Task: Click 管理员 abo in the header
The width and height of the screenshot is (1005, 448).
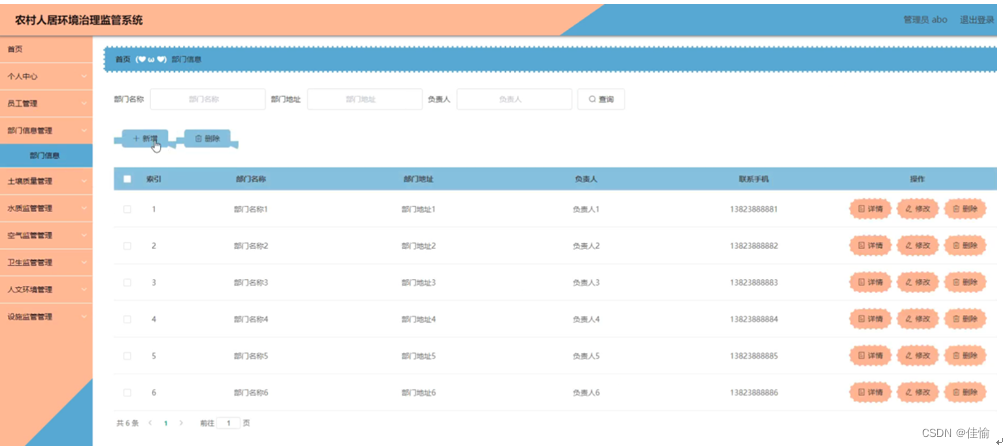Action: (925, 20)
